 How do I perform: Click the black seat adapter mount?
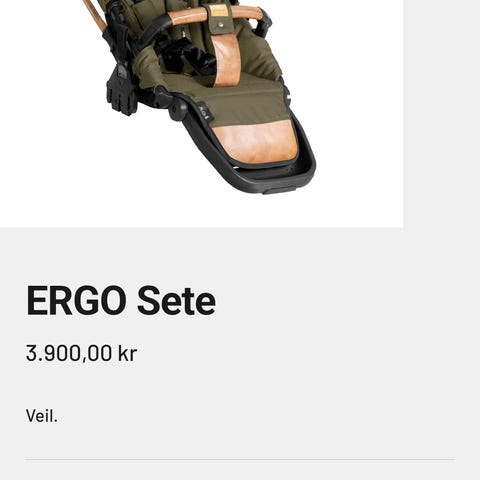(121, 90)
